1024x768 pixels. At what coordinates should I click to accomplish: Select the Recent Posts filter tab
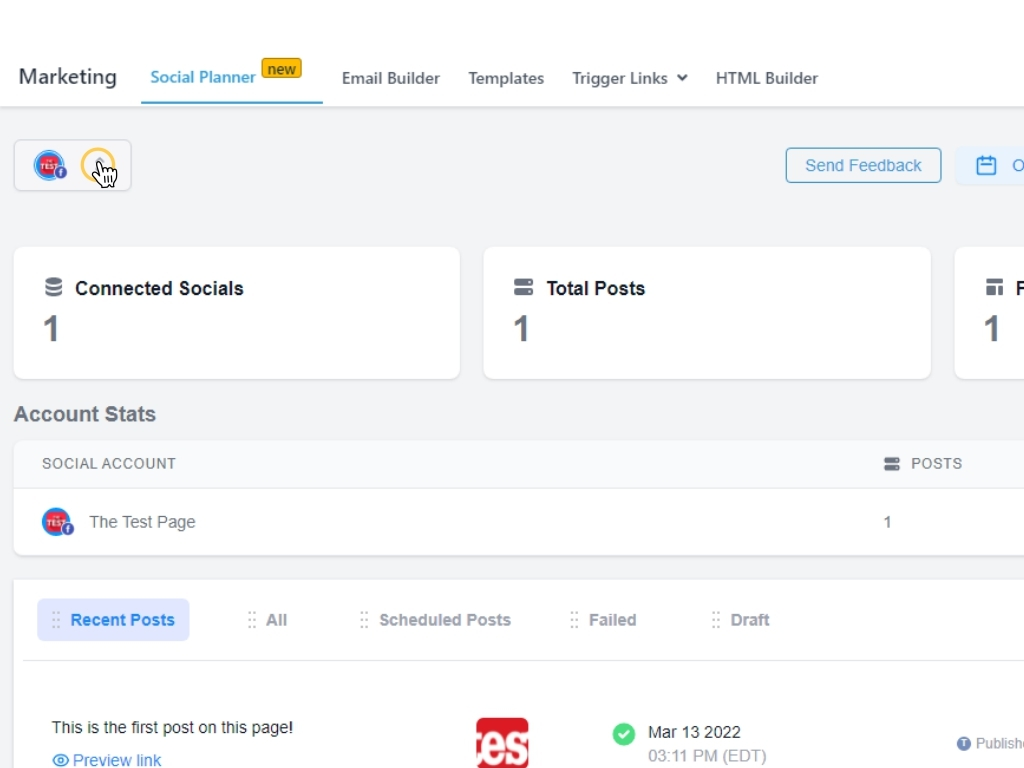(x=113, y=620)
